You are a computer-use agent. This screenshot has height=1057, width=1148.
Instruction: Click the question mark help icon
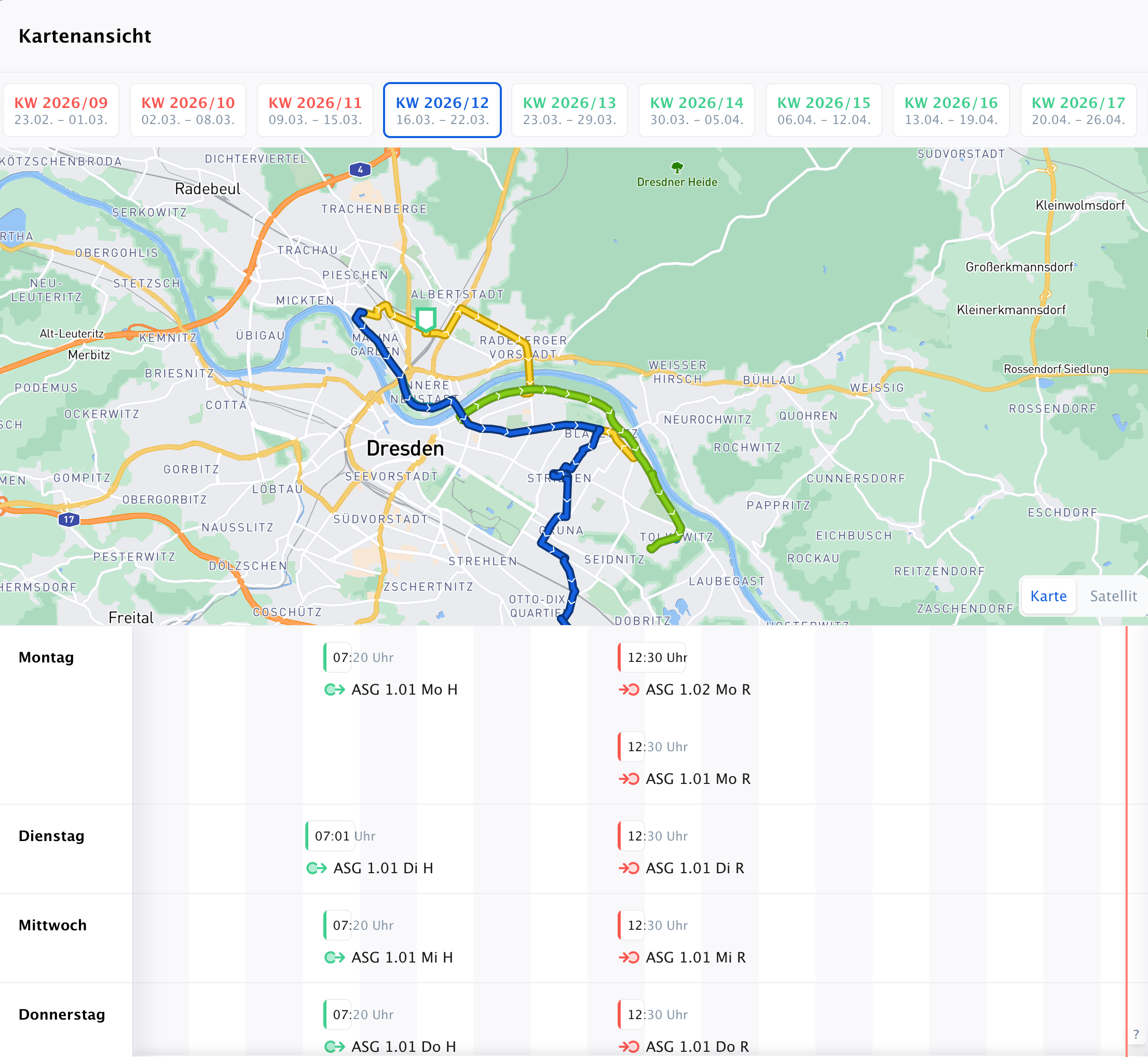tap(1136, 1034)
